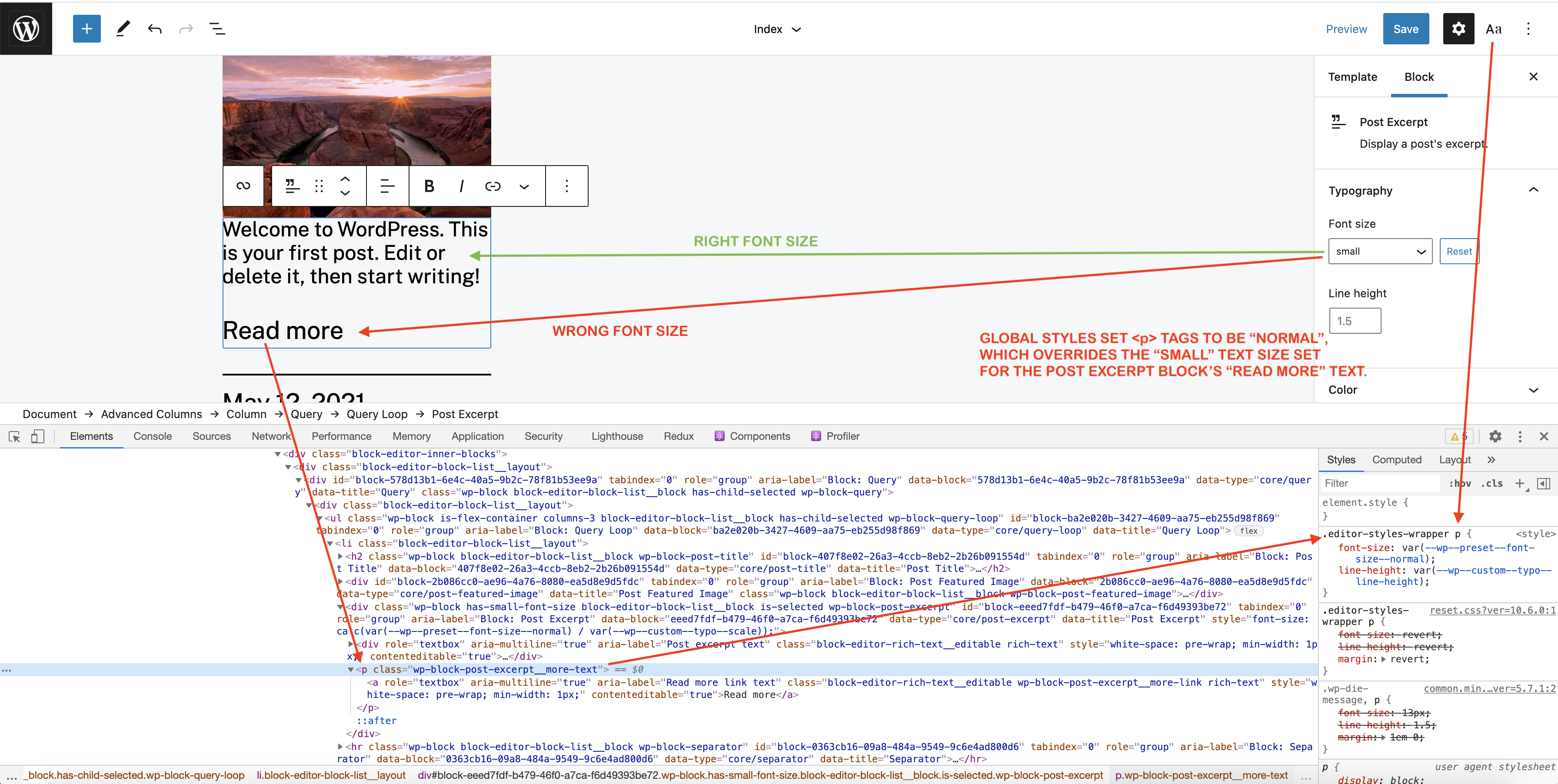1558x784 pixels.
Task: Open the Document Overview list icon
Action: pos(217,28)
